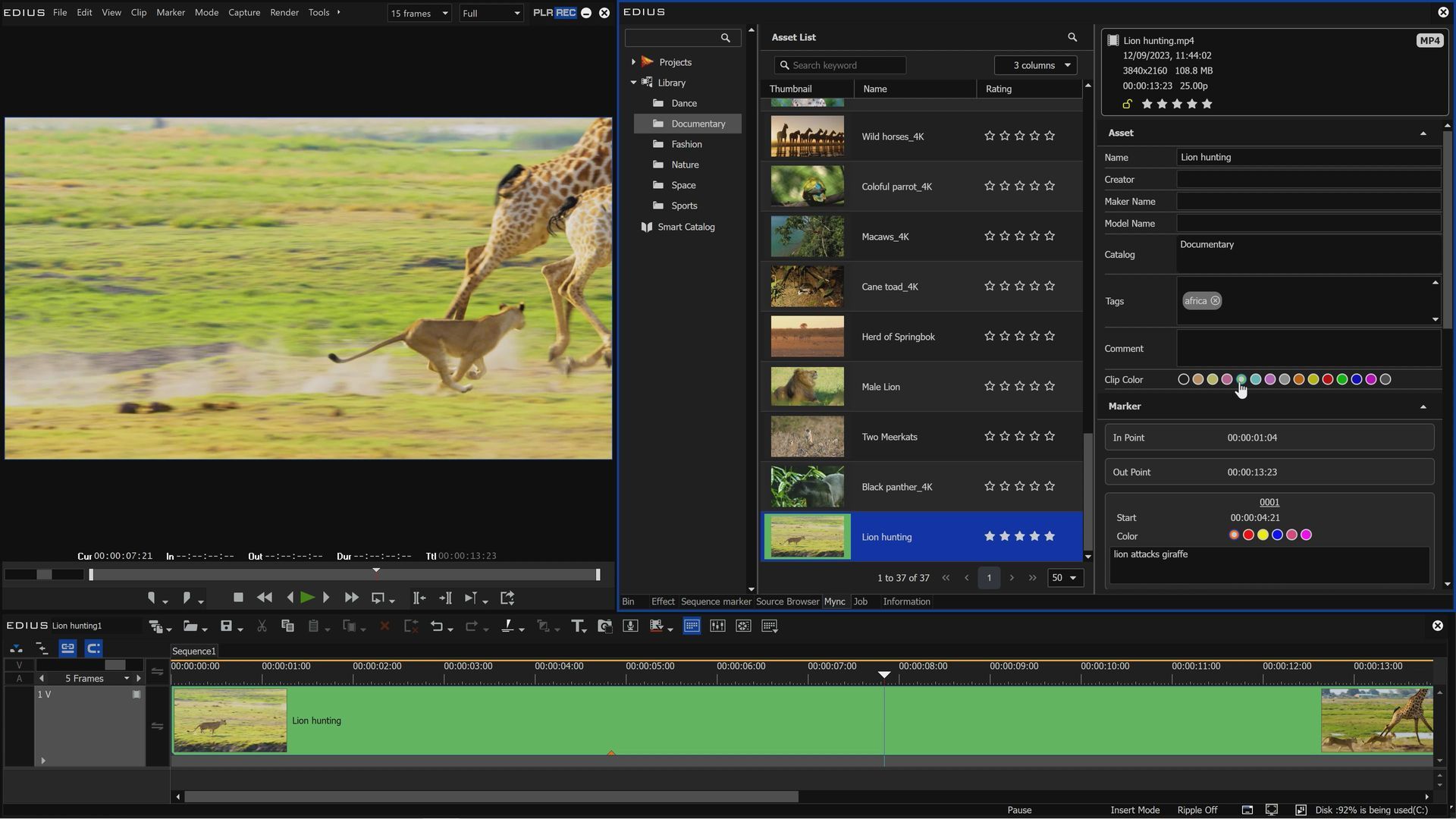Click the voice-over microphone icon
1456x819 pixels.
(x=630, y=626)
